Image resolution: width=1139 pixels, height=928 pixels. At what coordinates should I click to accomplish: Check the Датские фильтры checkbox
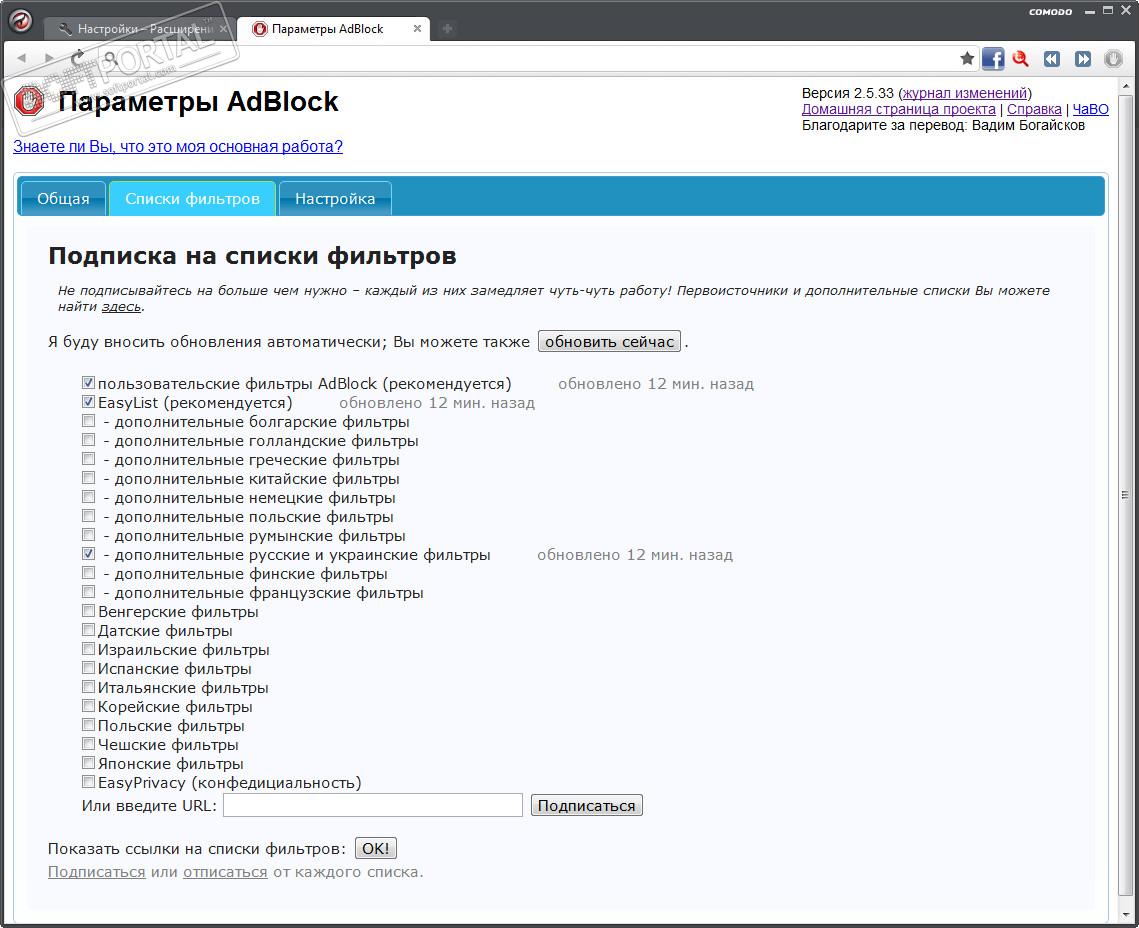click(x=88, y=629)
